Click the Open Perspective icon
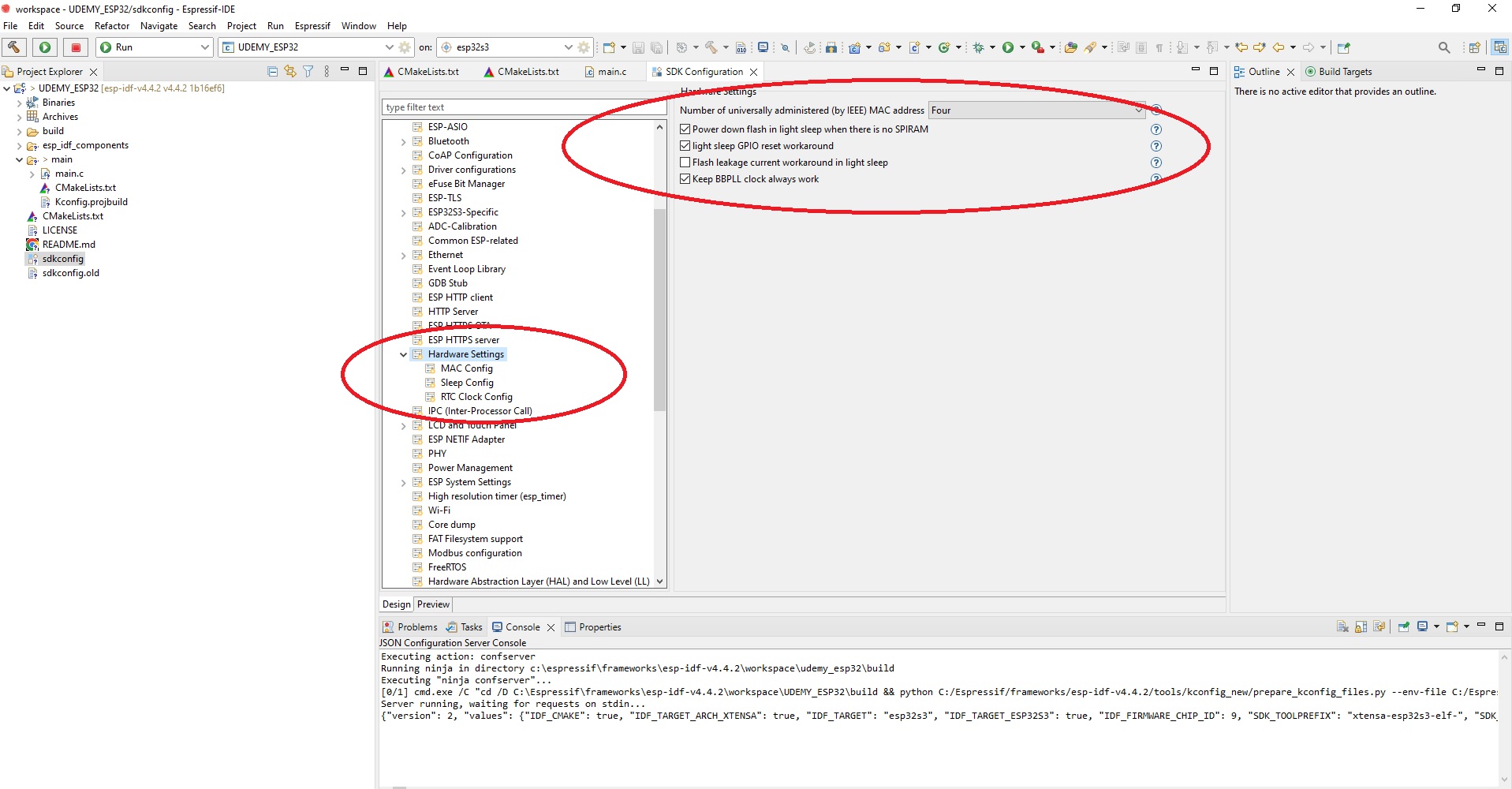Viewport: 1512px width, 789px height. click(x=1474, y=47)
